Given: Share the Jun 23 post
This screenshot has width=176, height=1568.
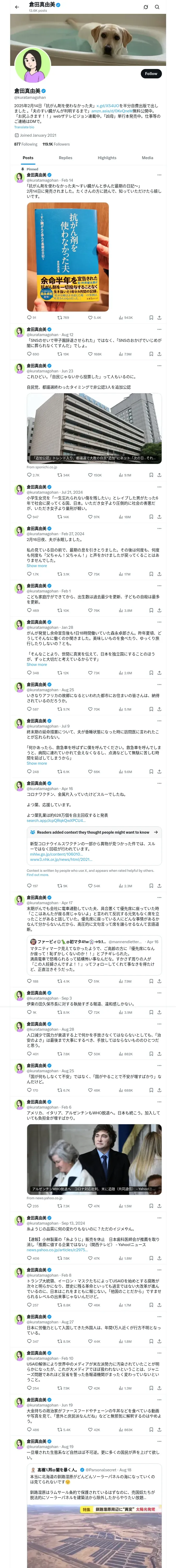Looking at the screenshot, I should tap(160, 475).
